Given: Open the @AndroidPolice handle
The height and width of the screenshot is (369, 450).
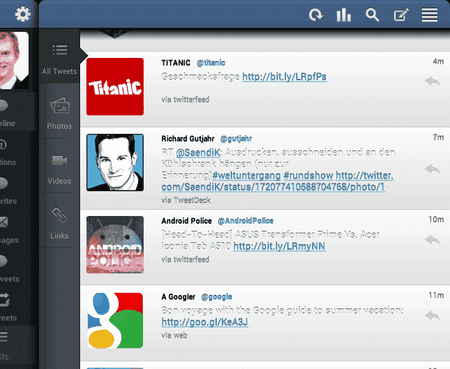Looking at the screenshot, I should (x=245, y=221).
